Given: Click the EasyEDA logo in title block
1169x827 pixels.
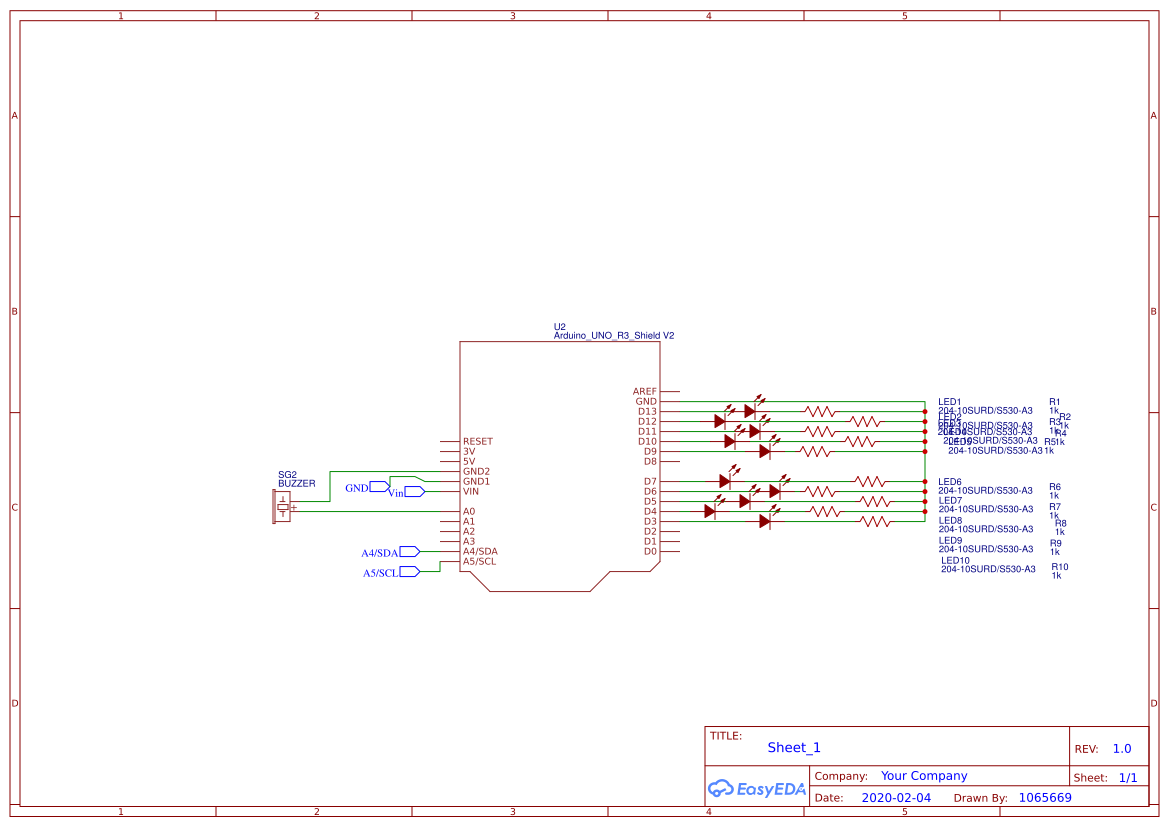Looking at the screenshot, I should tap(757, 789).
